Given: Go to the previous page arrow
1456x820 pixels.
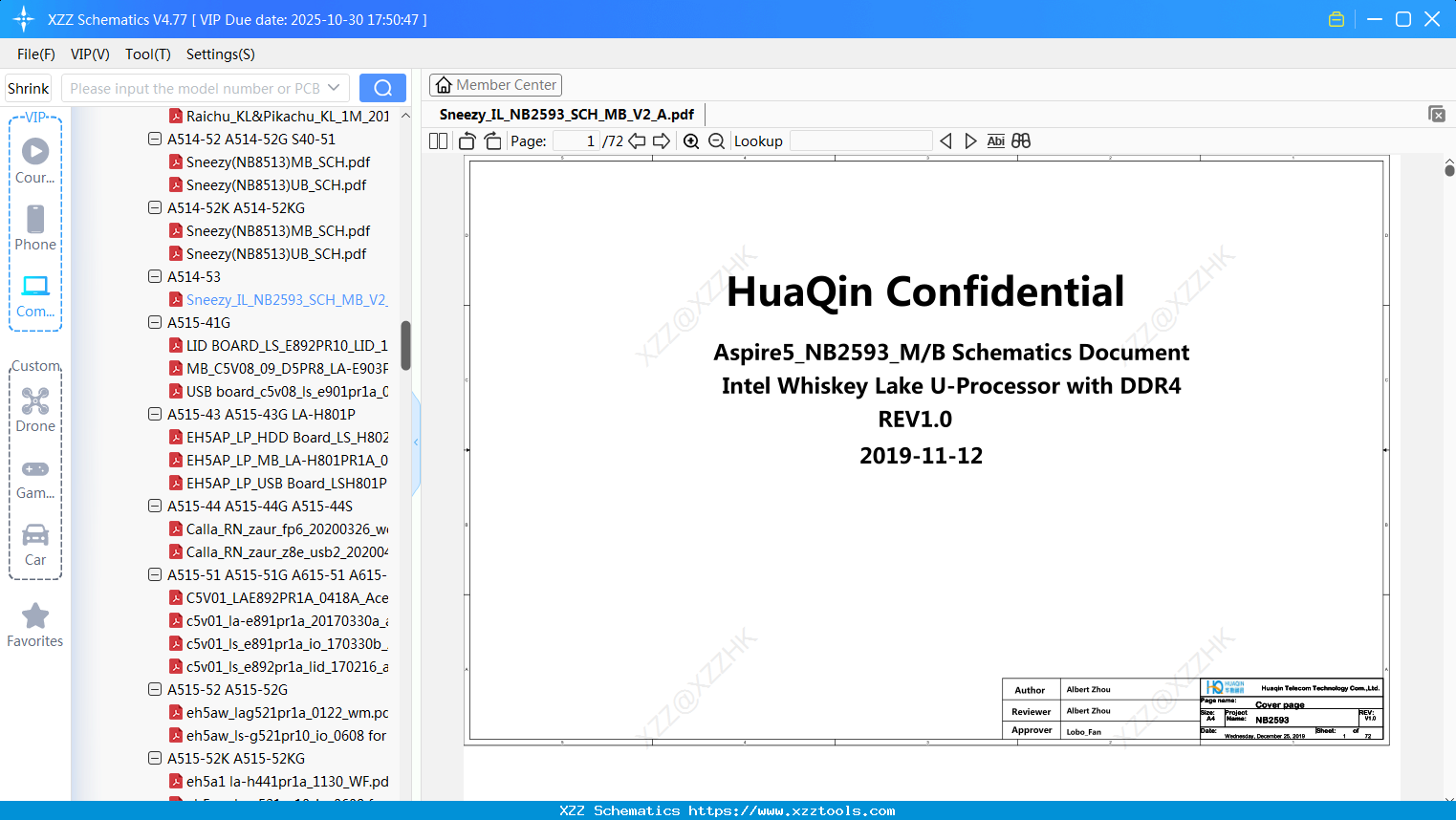Looking at the screenshot, I should pyautogui.click(x=637, y=141).
